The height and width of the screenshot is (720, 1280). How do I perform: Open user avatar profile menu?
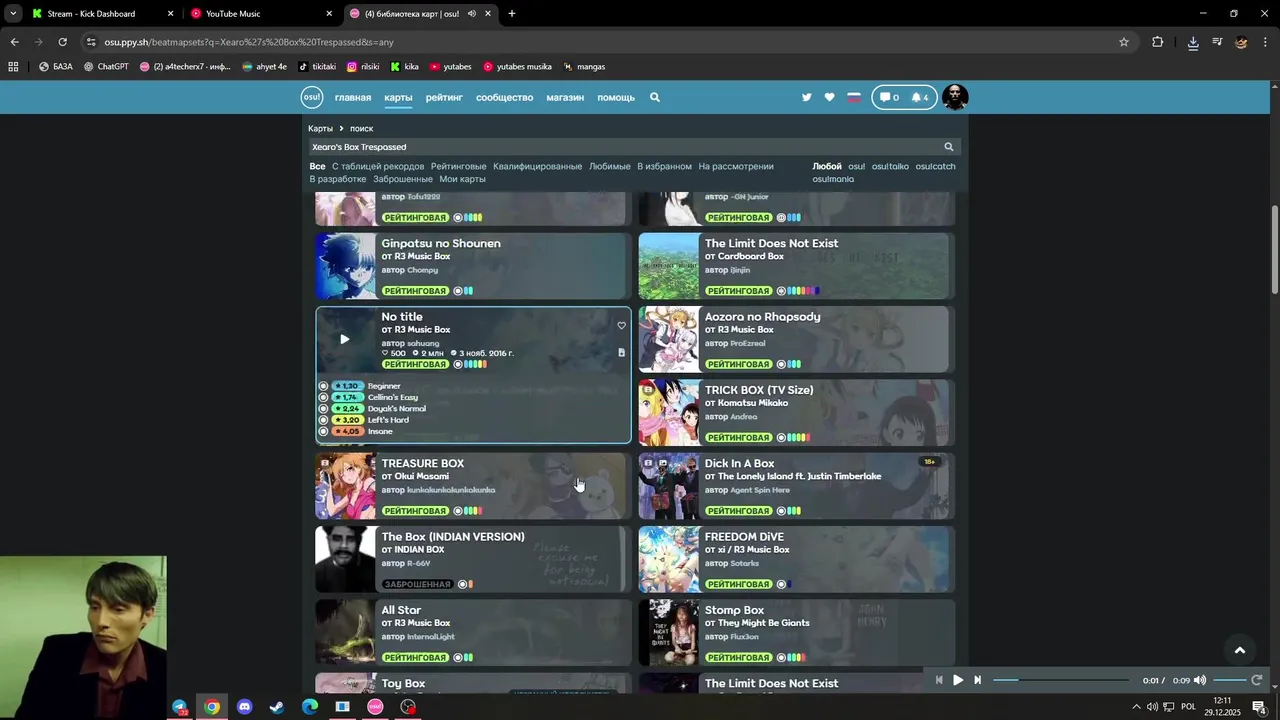(955, 97)
